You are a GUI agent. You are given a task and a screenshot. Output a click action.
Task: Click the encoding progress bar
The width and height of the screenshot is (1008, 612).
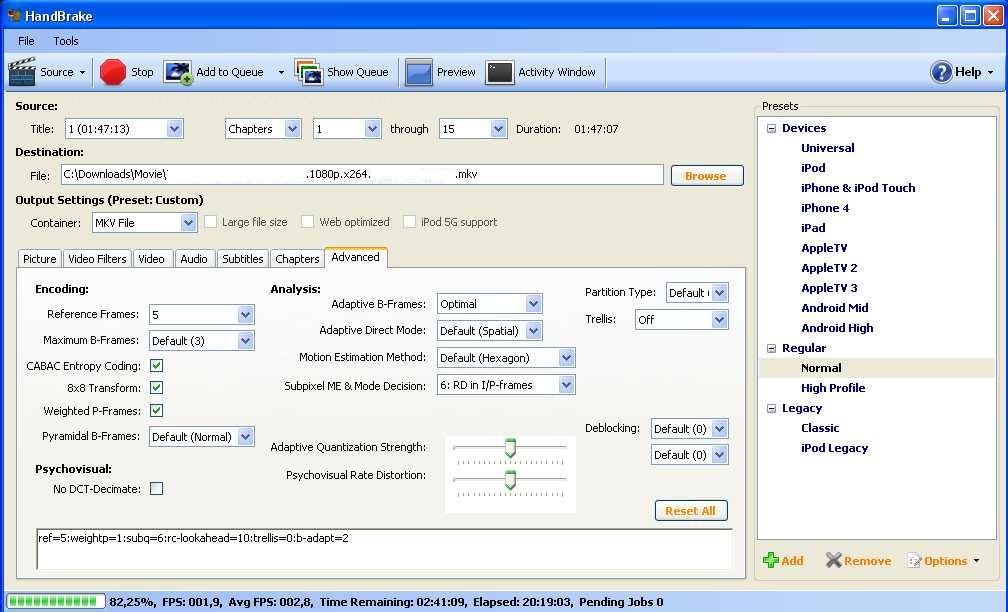pyautogui.click(x=55, y=602)
